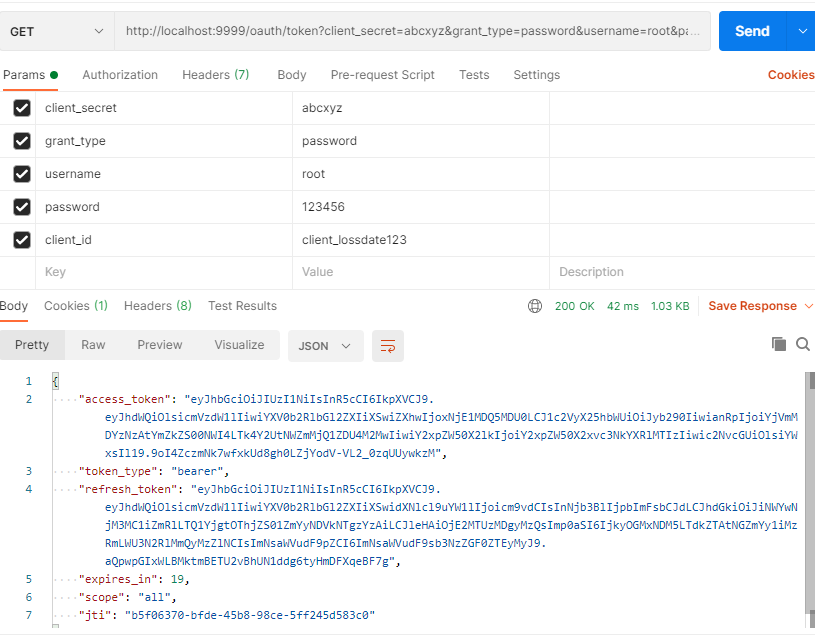Image resolution: width=815 pixels, height=636 pixels.
Task: Click the client_id key cell
Action: [164, 240]
